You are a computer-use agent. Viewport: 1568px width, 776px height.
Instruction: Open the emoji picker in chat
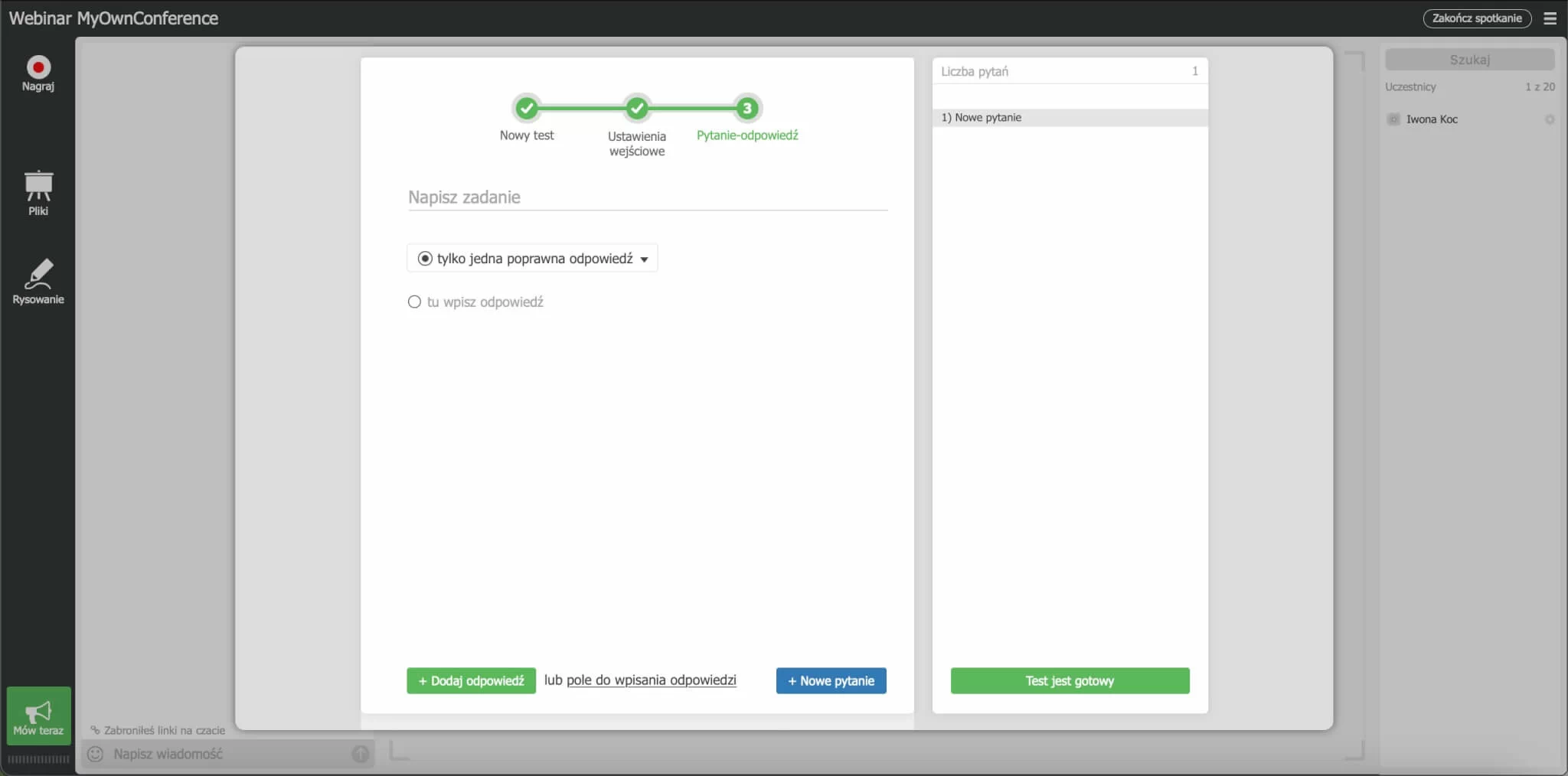point(95,754)
